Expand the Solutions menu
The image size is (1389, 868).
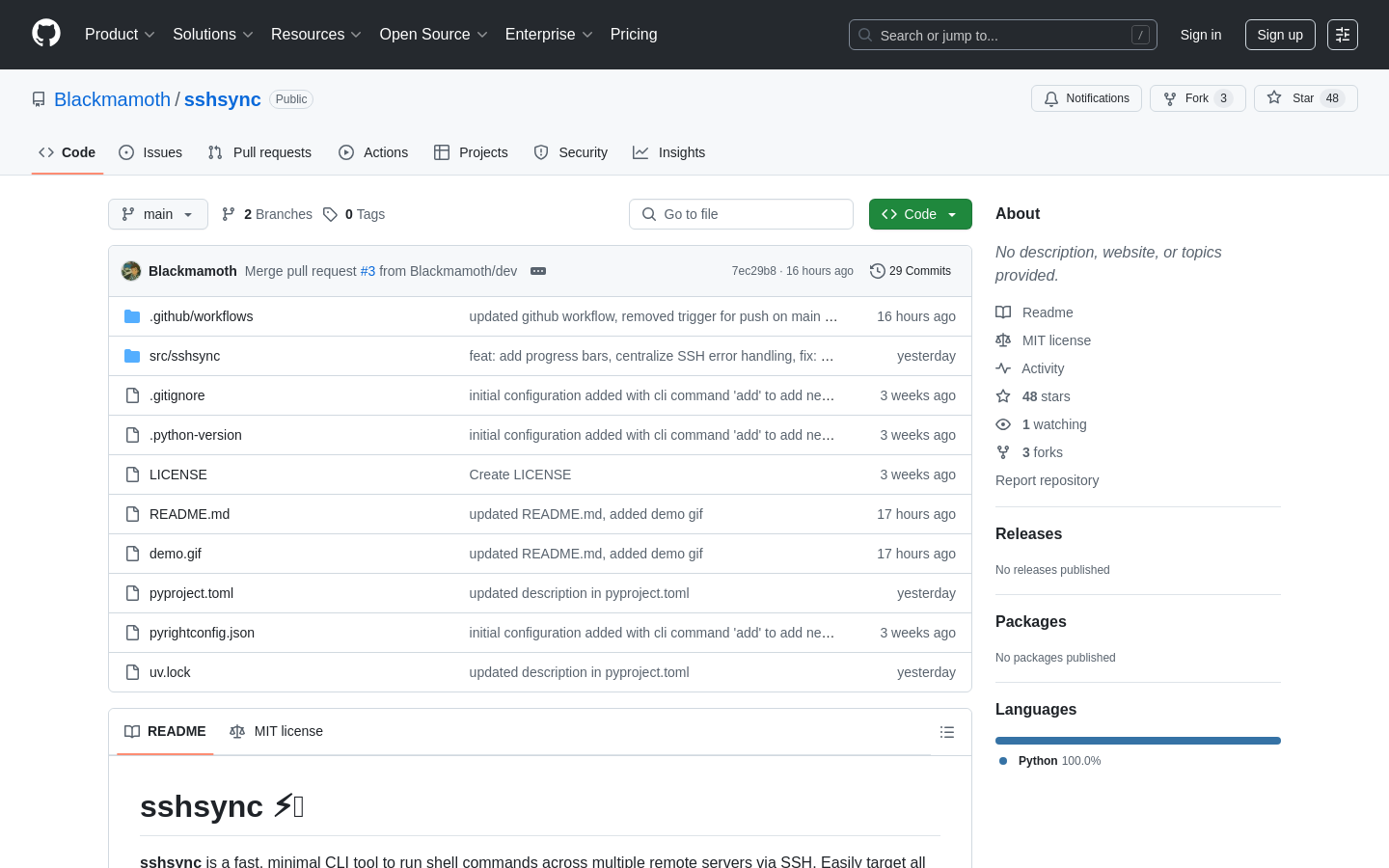213,35
